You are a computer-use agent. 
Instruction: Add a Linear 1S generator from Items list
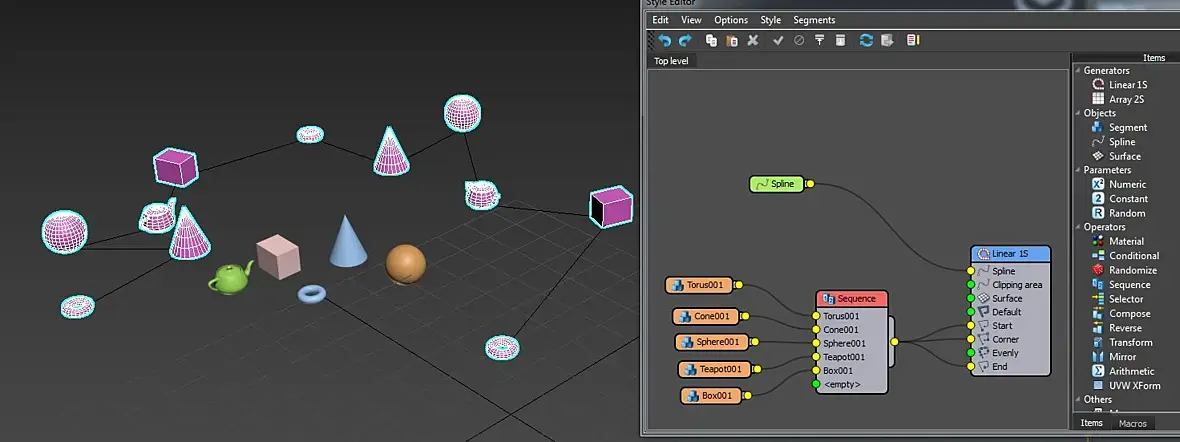(x=1119, y=85)
